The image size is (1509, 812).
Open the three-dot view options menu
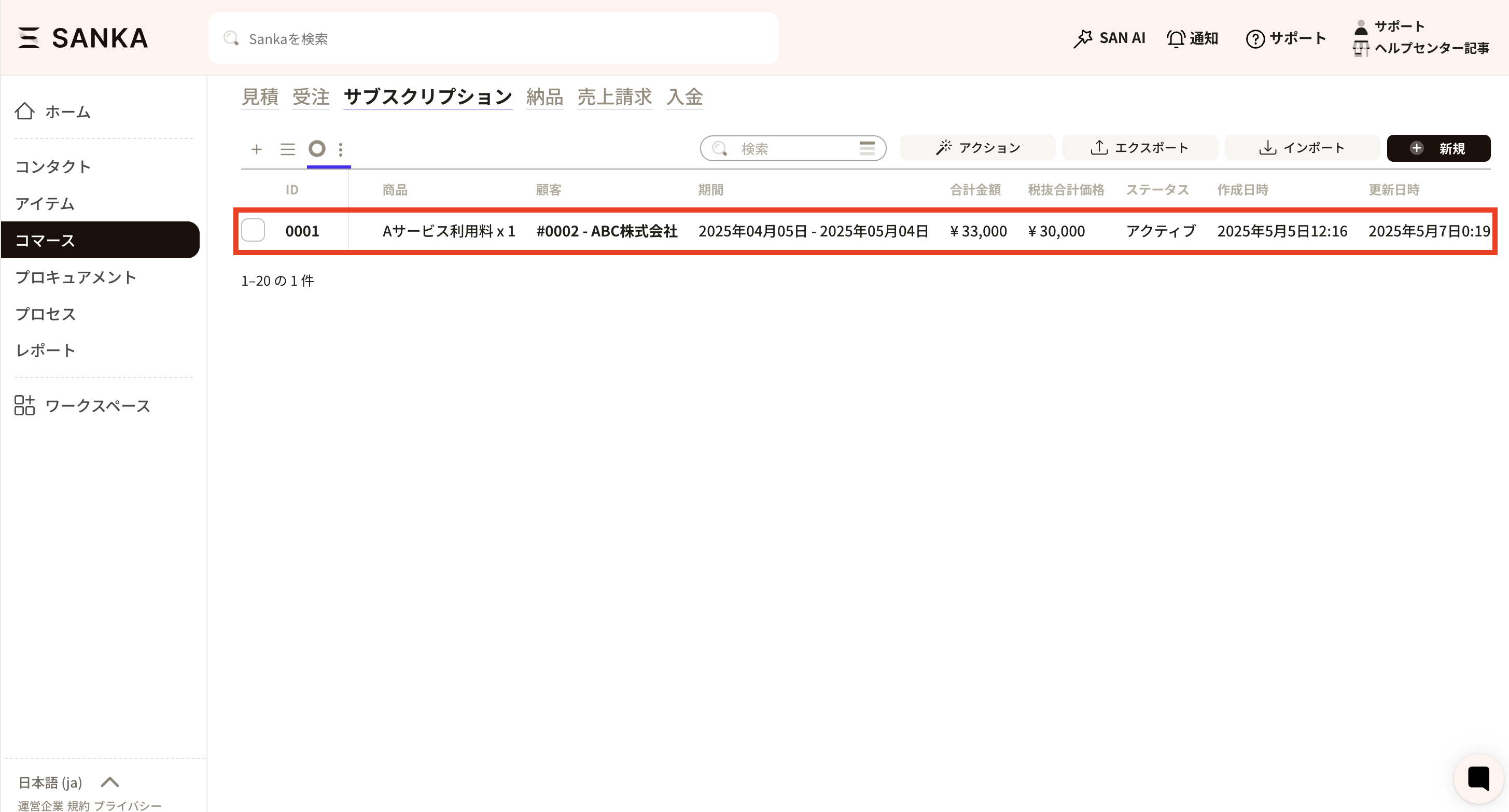341,149
